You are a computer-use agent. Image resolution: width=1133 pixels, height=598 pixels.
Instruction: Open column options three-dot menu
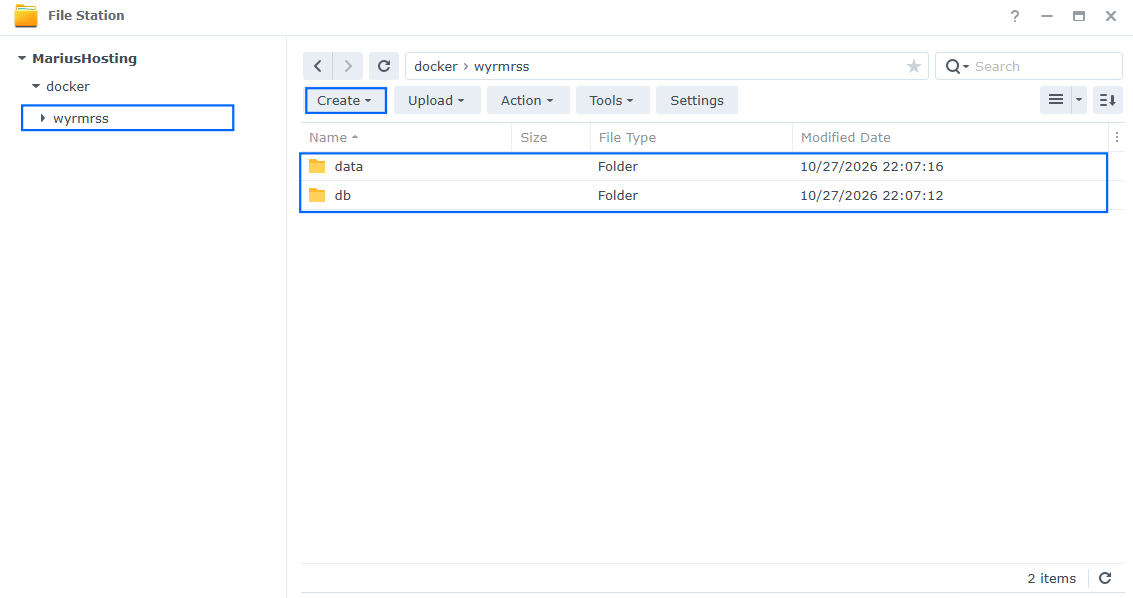(1116, 137)
